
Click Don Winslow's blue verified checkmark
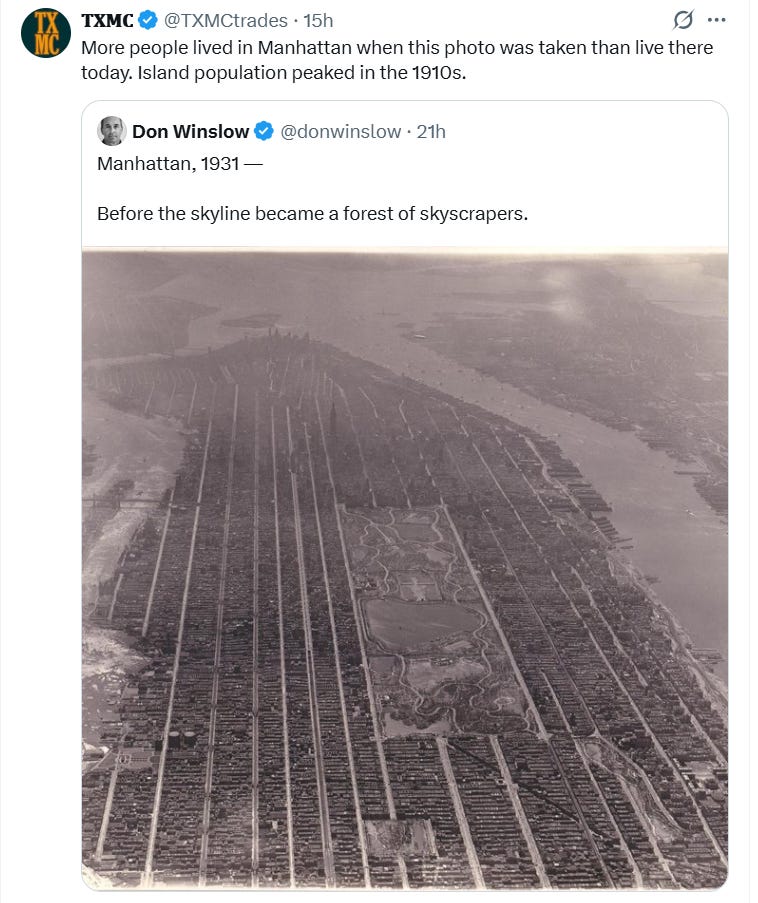coord(264,131)
